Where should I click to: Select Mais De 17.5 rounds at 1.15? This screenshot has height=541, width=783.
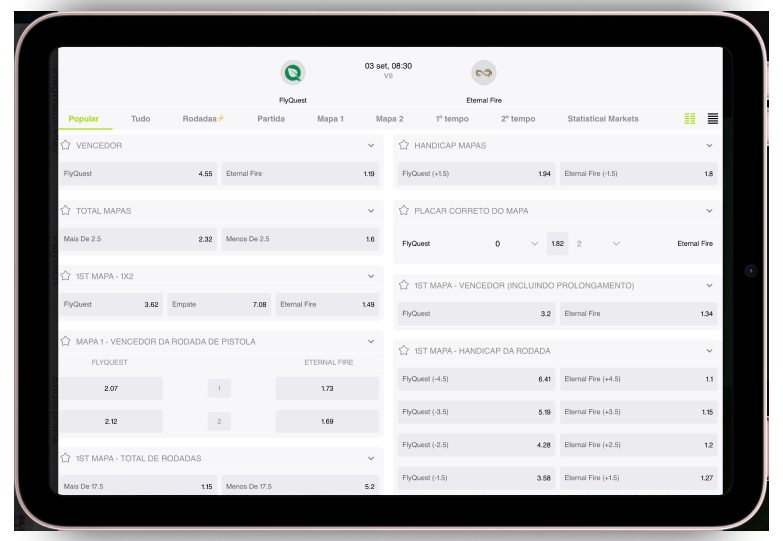pos(138,485)
